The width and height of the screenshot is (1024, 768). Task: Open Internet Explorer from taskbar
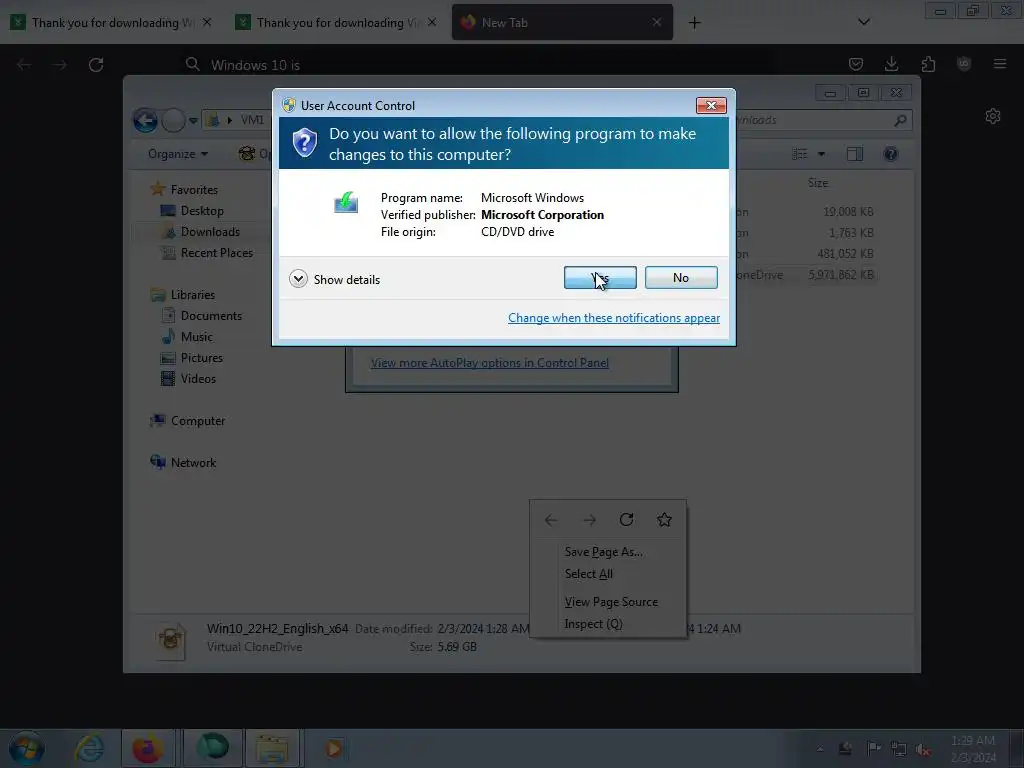tap(88, 748)
